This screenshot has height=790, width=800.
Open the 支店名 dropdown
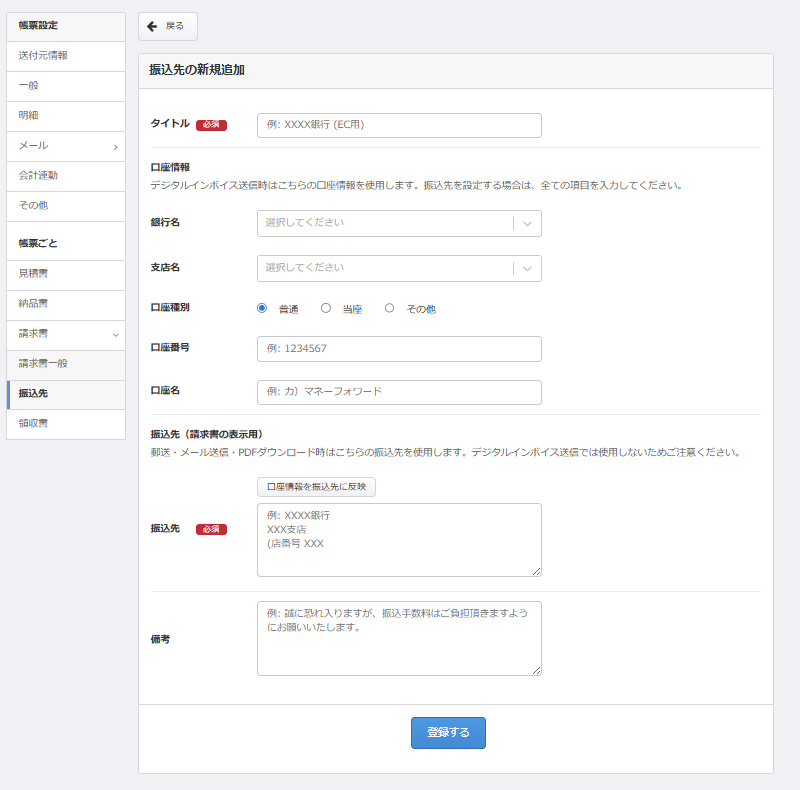[399, 268]
